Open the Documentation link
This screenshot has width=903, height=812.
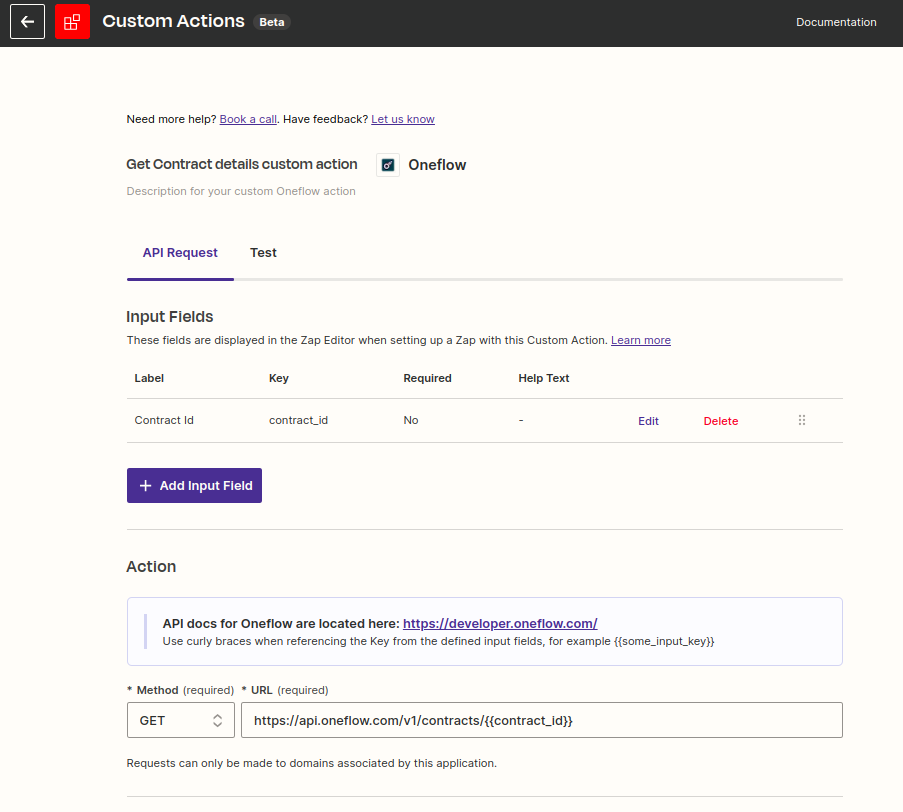point(836,21)
